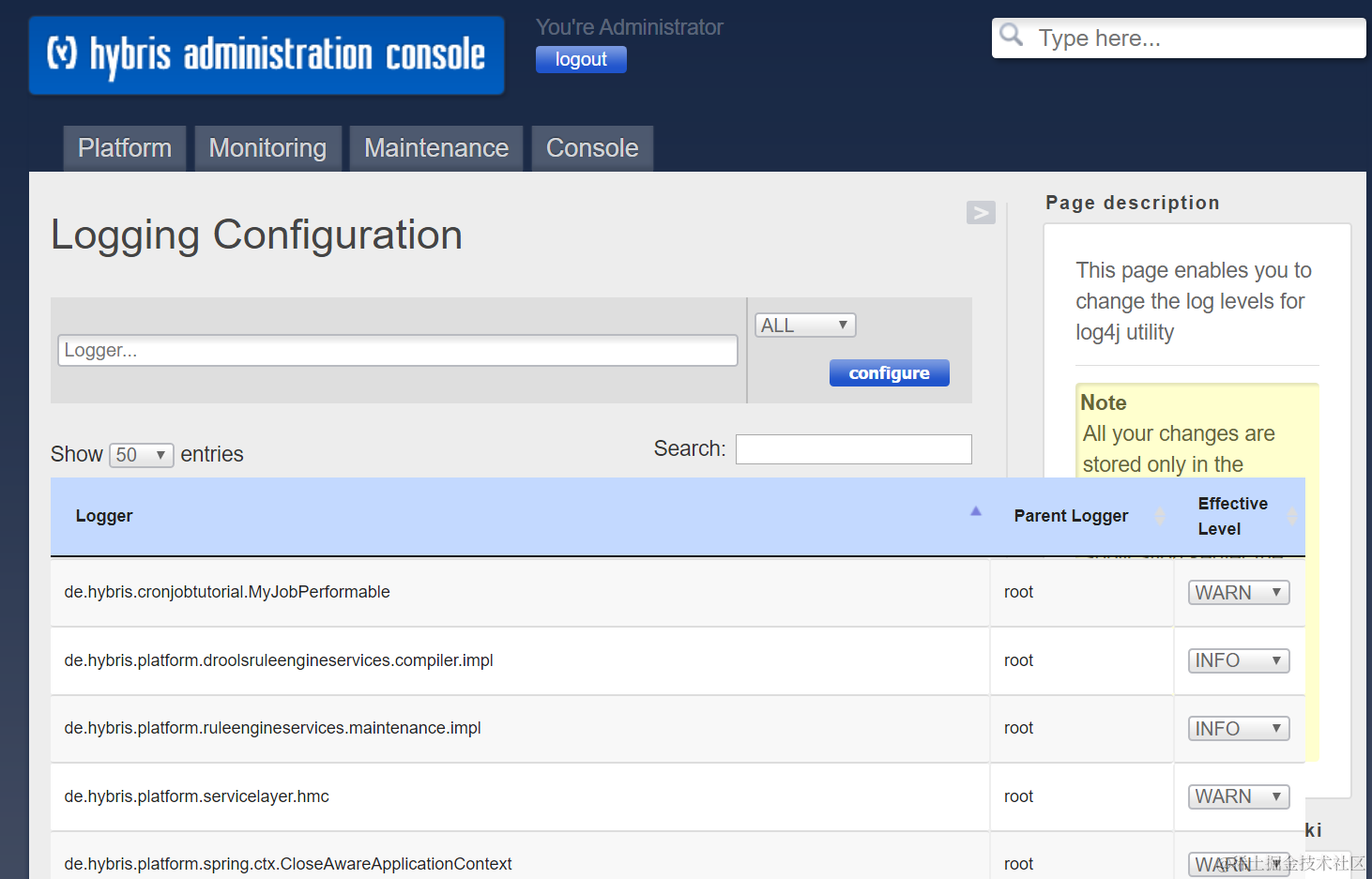The width and height of the screenshot is (1372, 879).
Task: Open the ALL log level dropdown
Action: pos(805,326)
